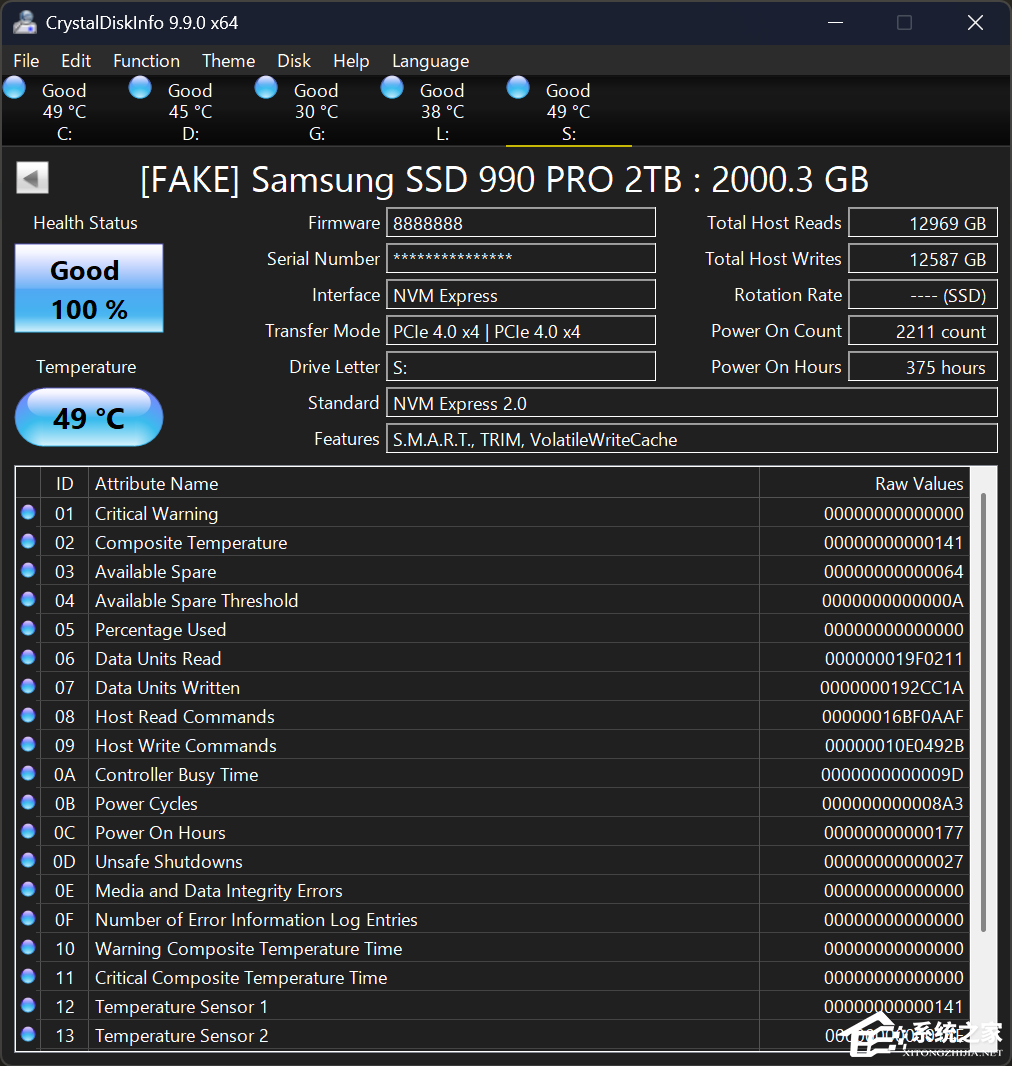1012x1066 pixels.
Task: Open the Disk menu
Action: coord(294,61)
